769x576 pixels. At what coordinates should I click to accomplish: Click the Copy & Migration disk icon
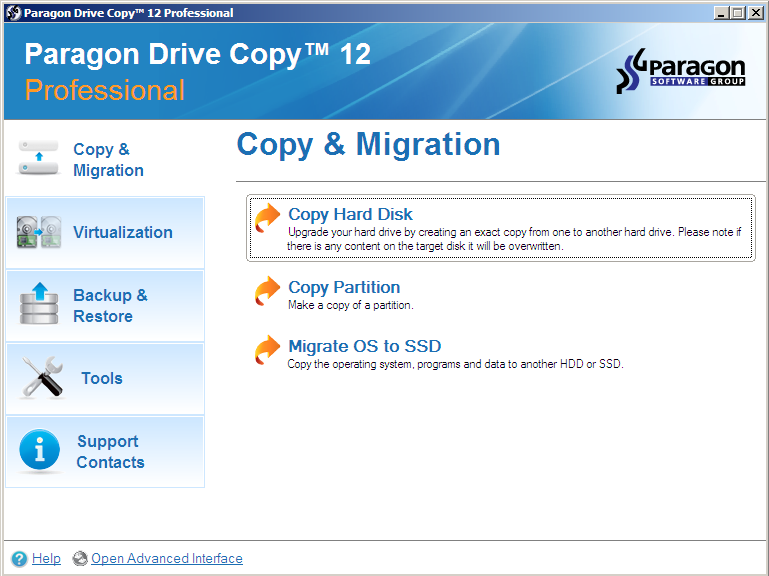point(39,158)
